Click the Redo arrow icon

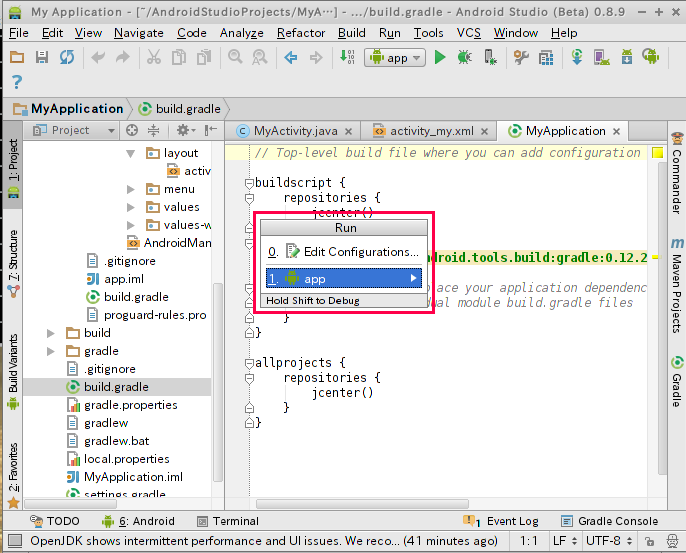click(123, 57)
